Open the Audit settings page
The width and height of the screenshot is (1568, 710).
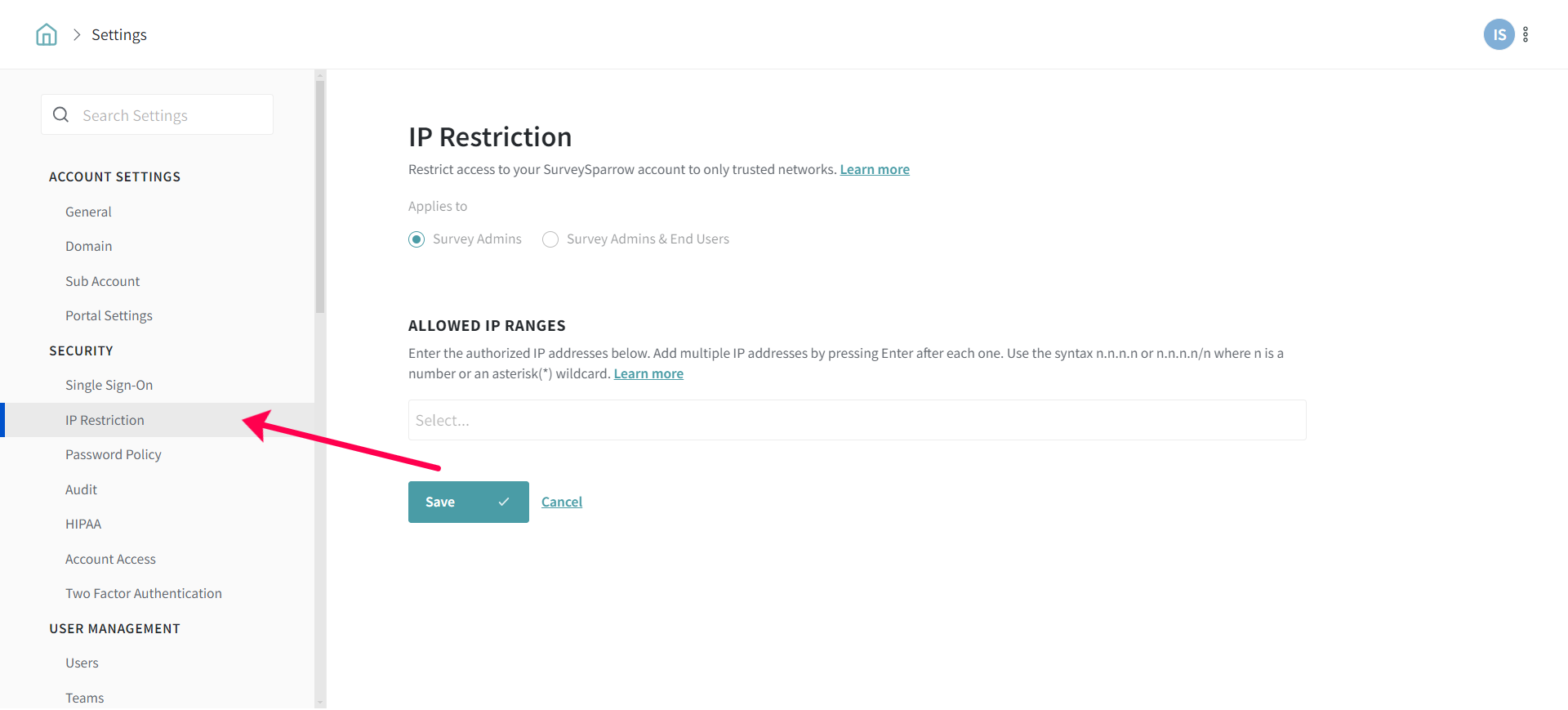pyautogui.click(x=81, y=489)
